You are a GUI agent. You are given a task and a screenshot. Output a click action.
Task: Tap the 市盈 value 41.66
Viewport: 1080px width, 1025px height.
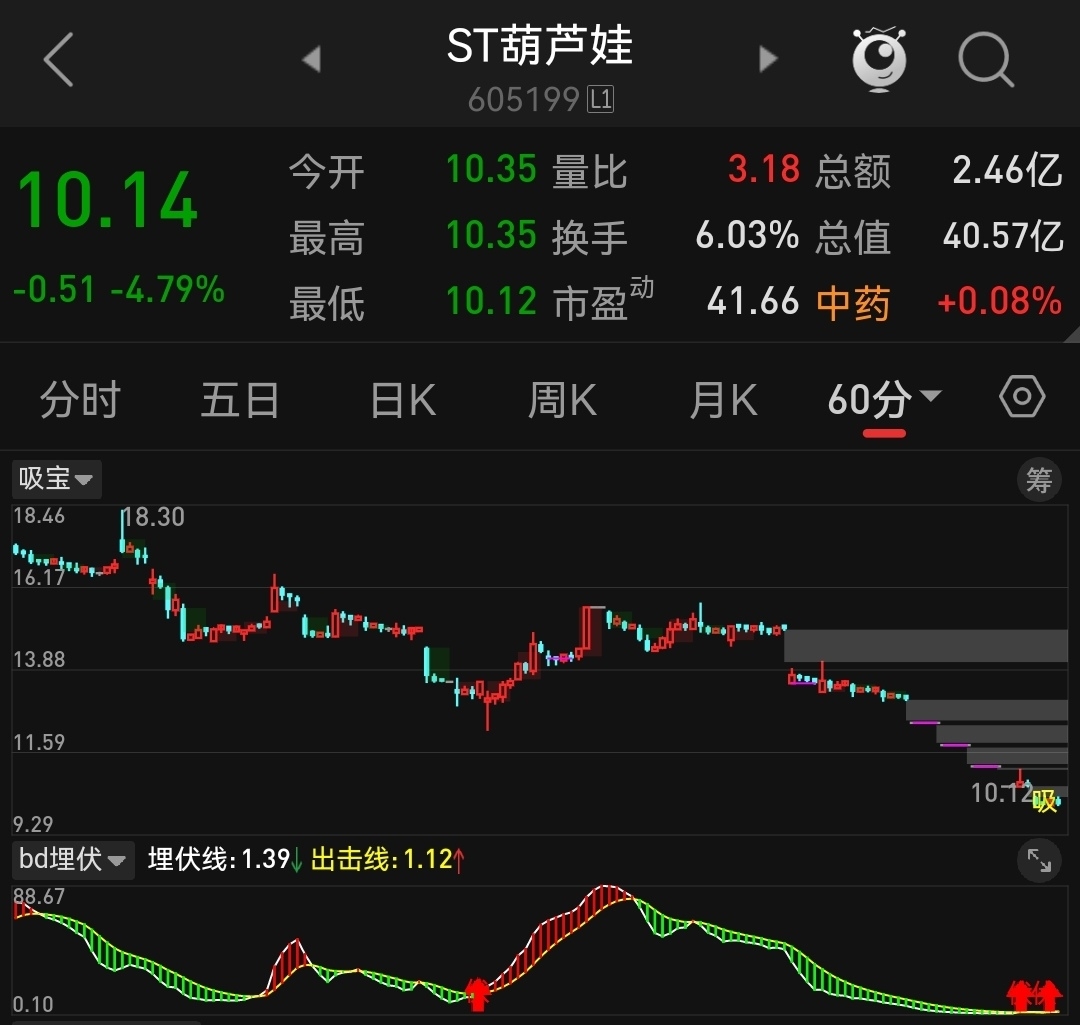pyautogui.click(x=753, y=302)
